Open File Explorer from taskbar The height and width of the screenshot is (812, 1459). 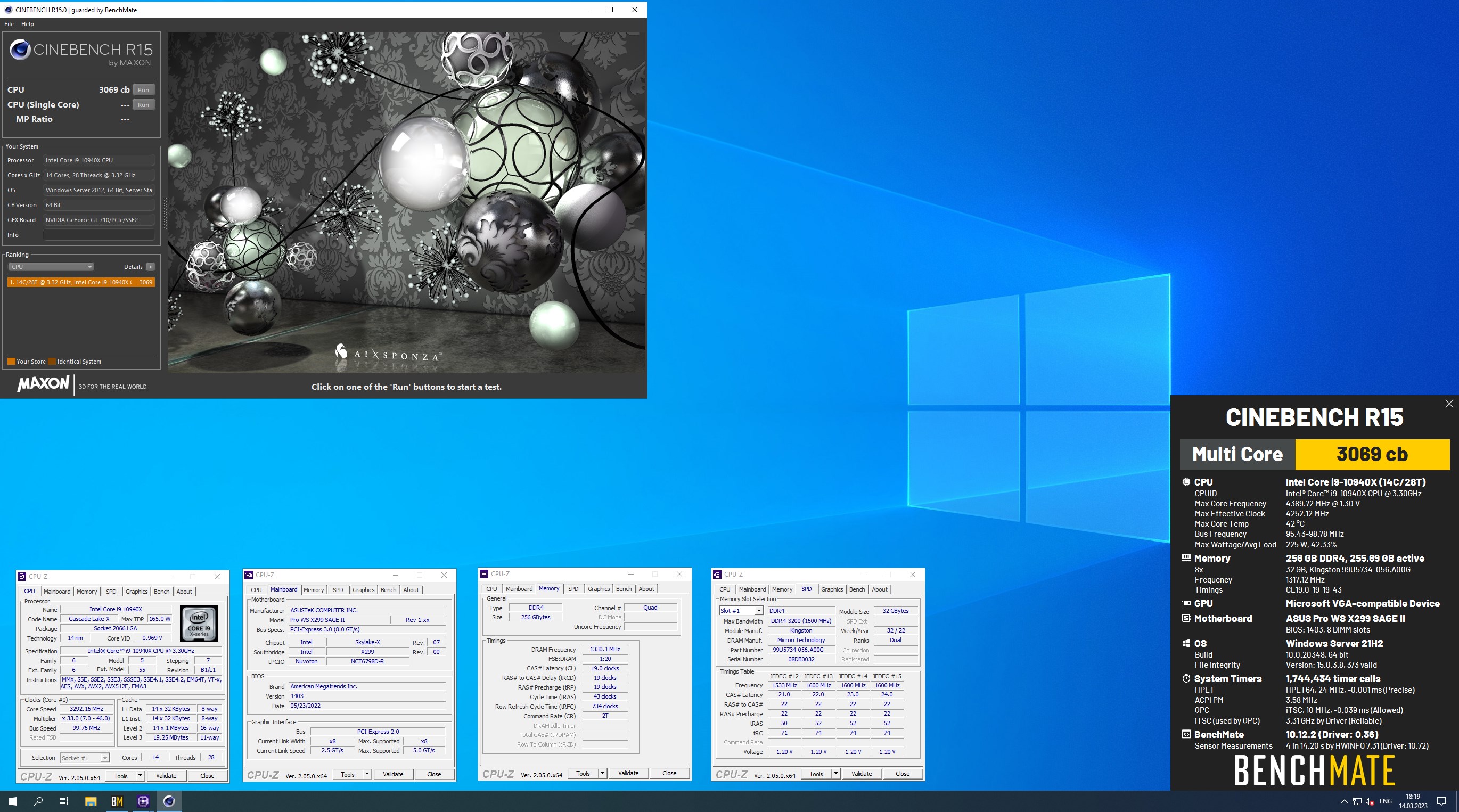pyautogui.click(x=91, y=801)
